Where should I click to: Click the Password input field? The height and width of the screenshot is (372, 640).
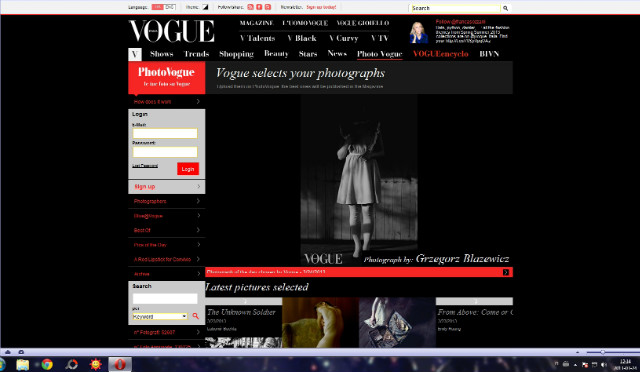coord(165,152)
